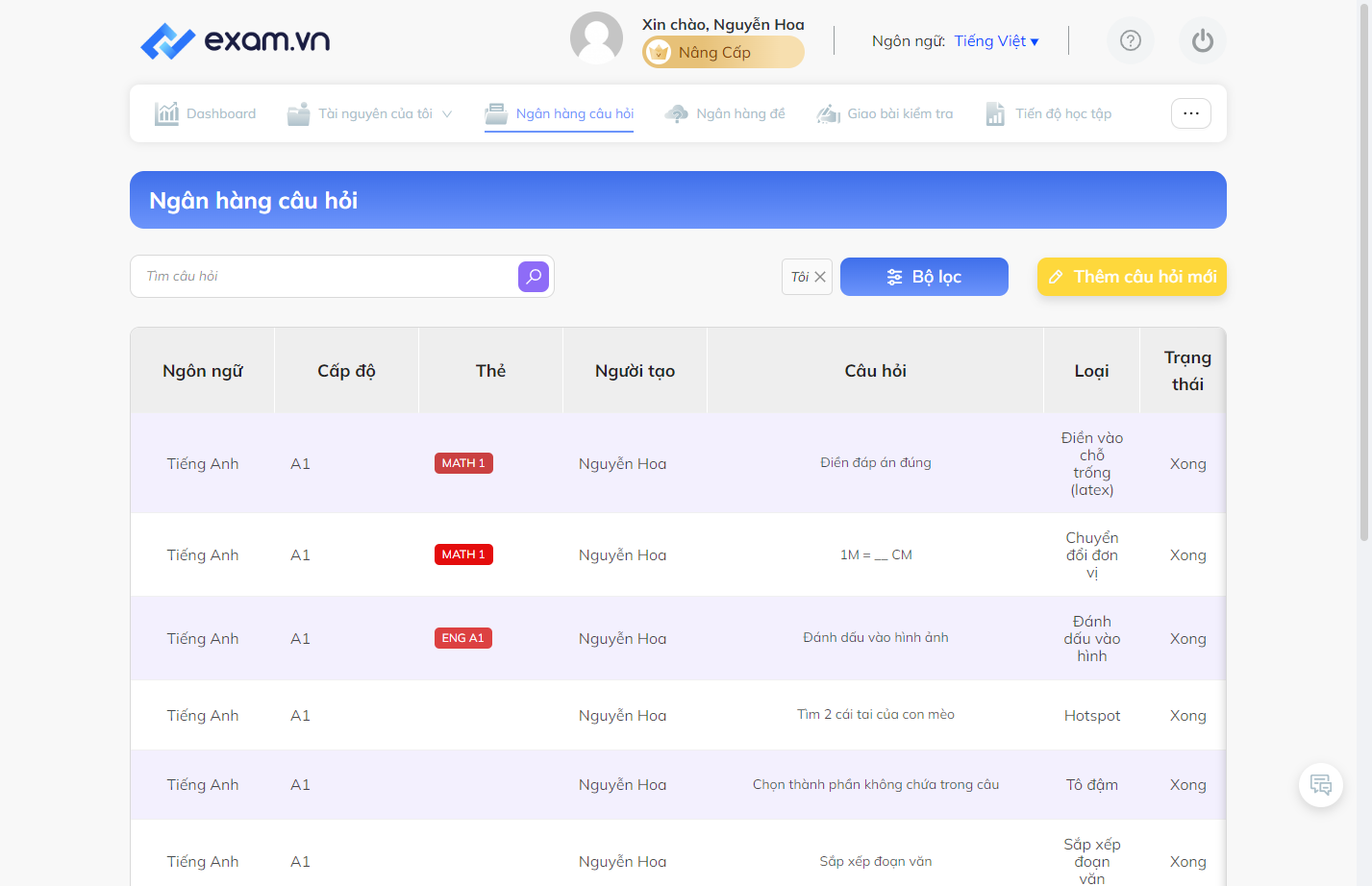This screenshot has width=1372, height=886.
Task: Click the Ngôn ngữ column header
Action: [203, 371]
